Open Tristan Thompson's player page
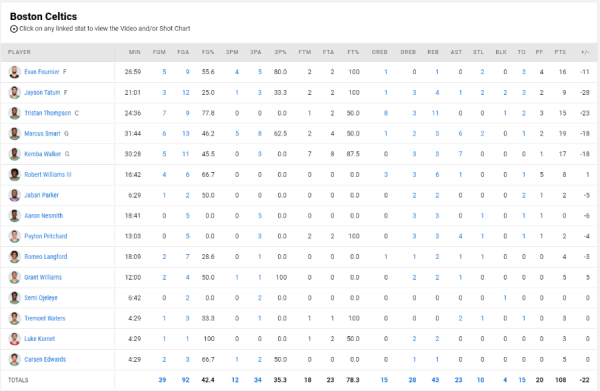The height and width of the screenshot is (391, 600). (48, 113)
